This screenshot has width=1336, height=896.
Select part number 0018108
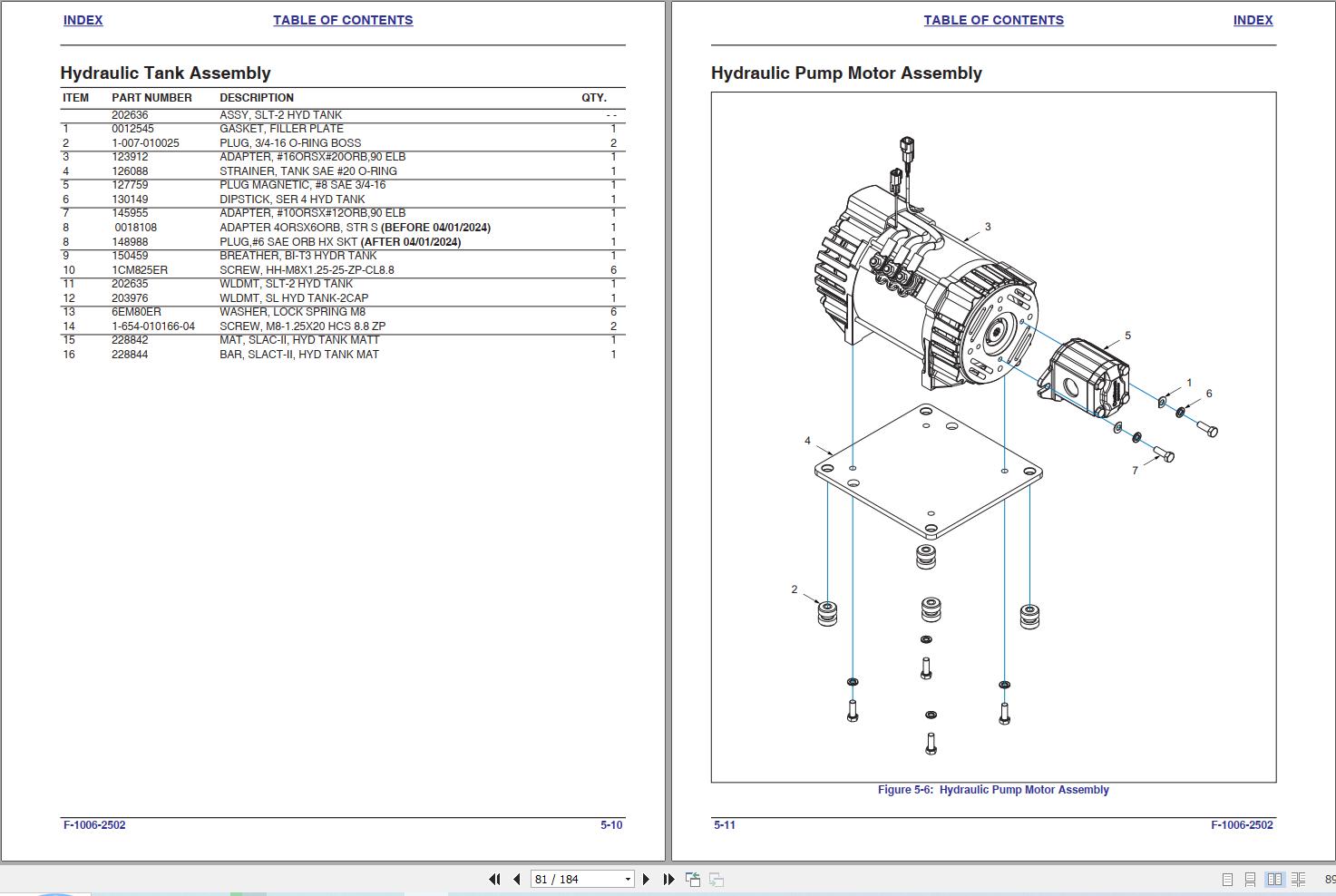[135, 228]
